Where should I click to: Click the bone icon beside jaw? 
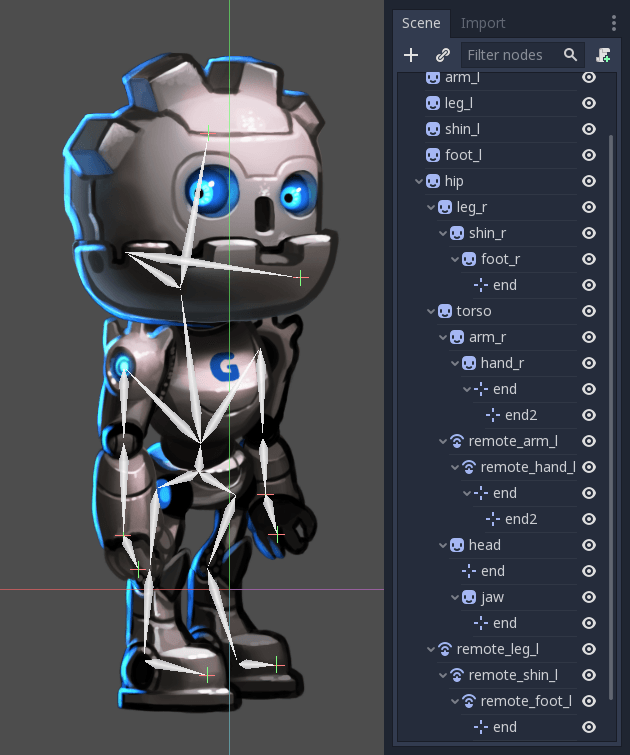pyautogui.click(x=469, y=597)
